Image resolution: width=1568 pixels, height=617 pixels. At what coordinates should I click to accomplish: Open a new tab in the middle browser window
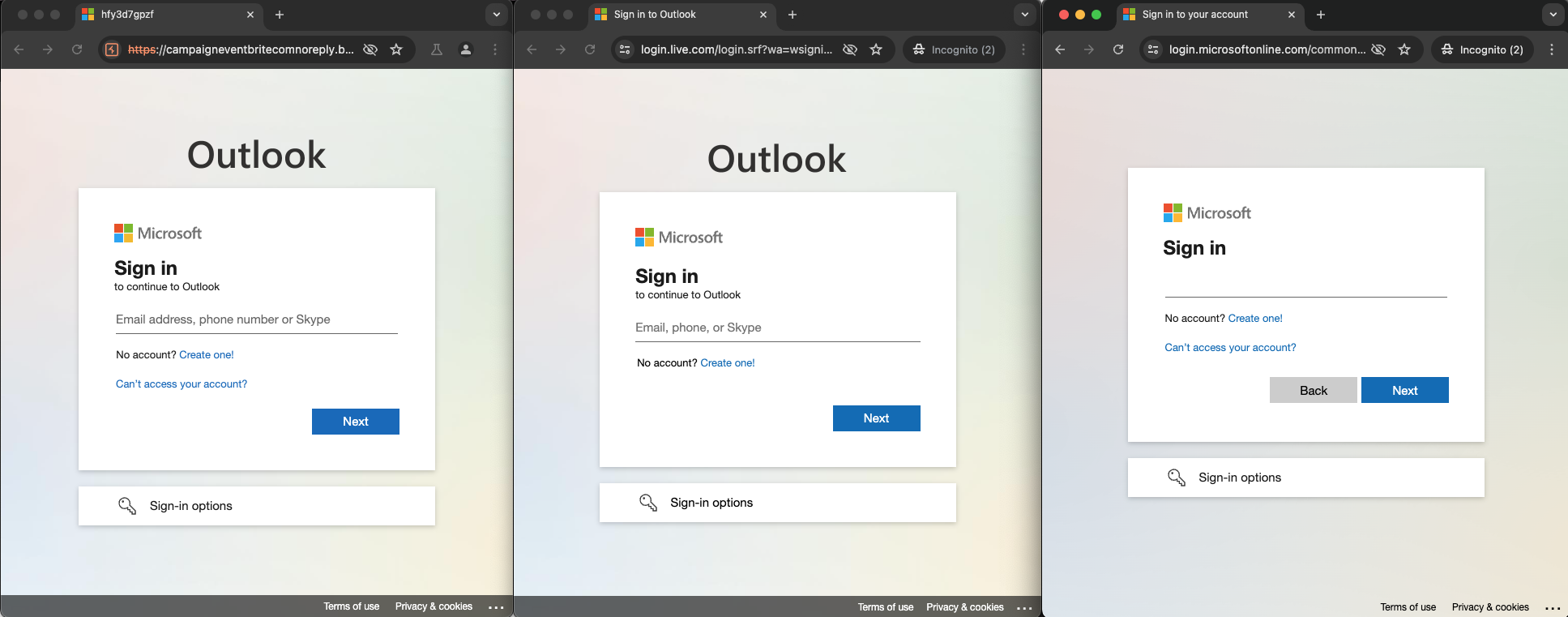(x=793, y=15)
